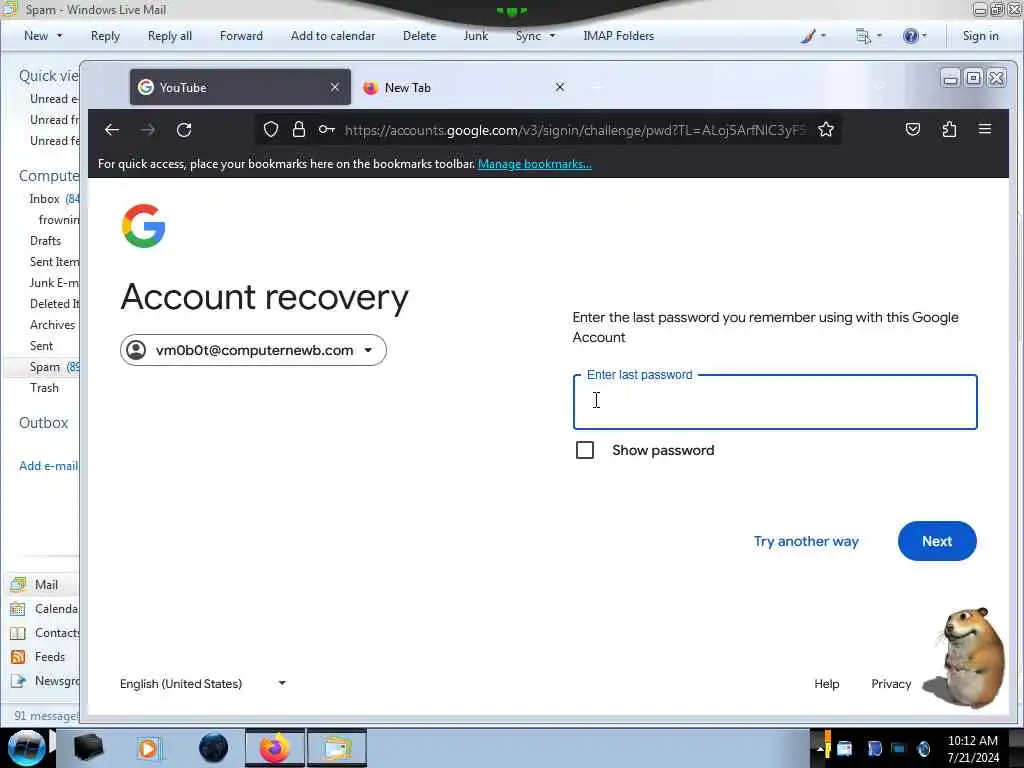The image size is (1024, 768).
Task: Check the Show password checkbox
Action: click(x=584, y=450)
